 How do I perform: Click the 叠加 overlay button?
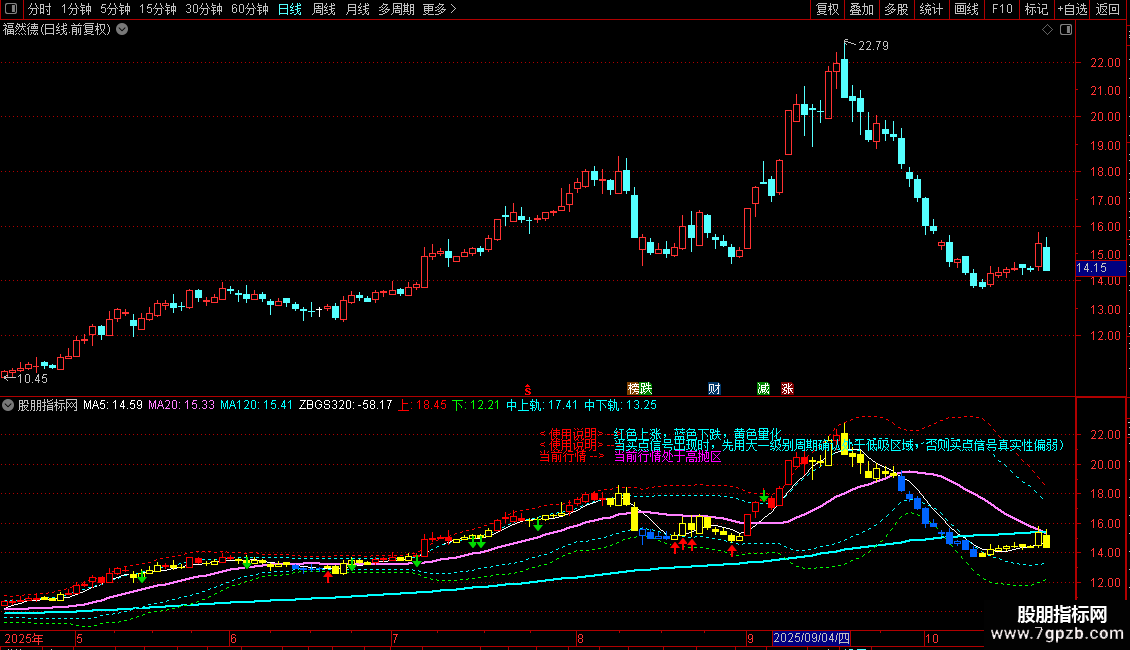pyautogui.click(x=862, y=9)
